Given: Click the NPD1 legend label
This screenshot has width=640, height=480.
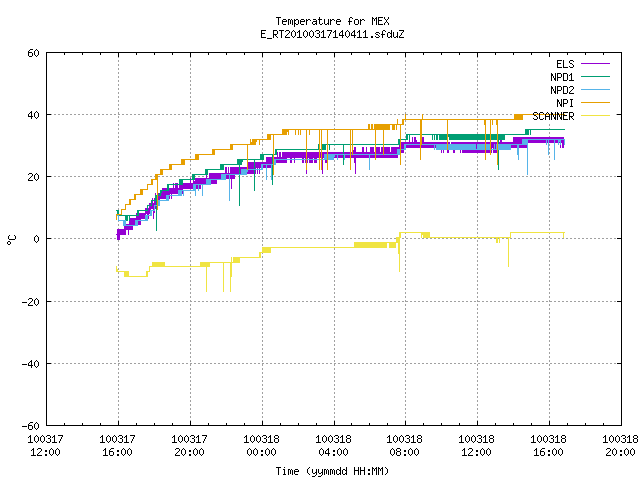Looking at the screenshot, I should (562, 77).
